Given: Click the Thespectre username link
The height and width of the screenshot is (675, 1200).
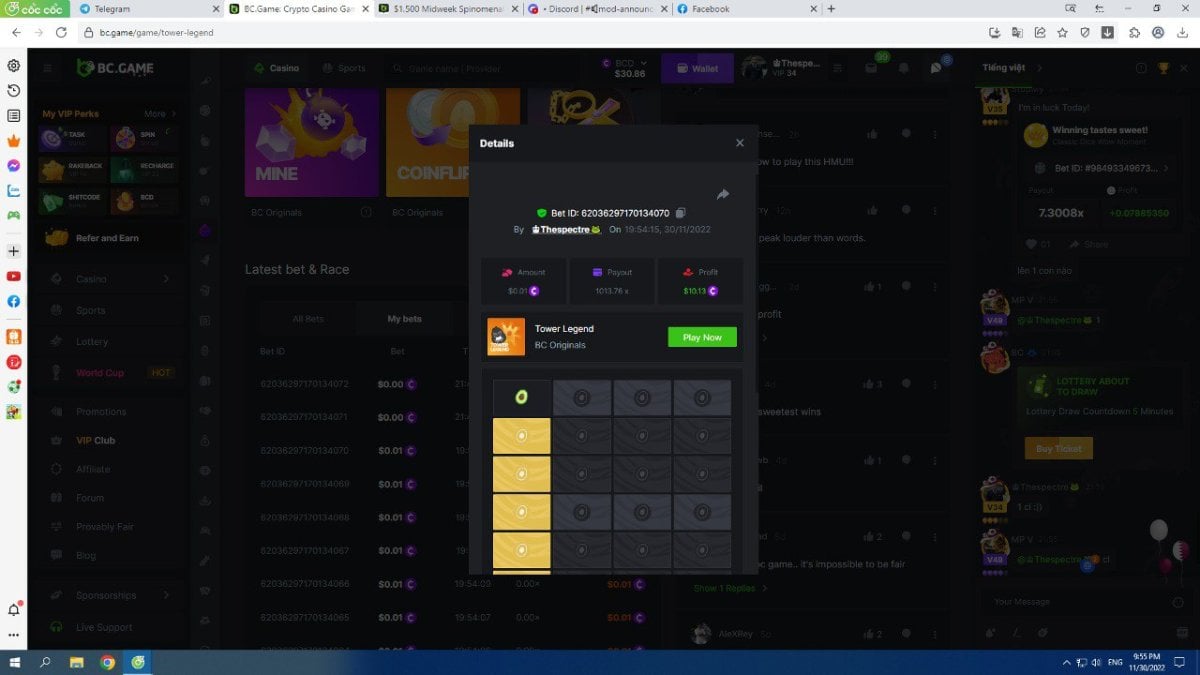Looking at the screenshot, I should (x=565, y=229).
